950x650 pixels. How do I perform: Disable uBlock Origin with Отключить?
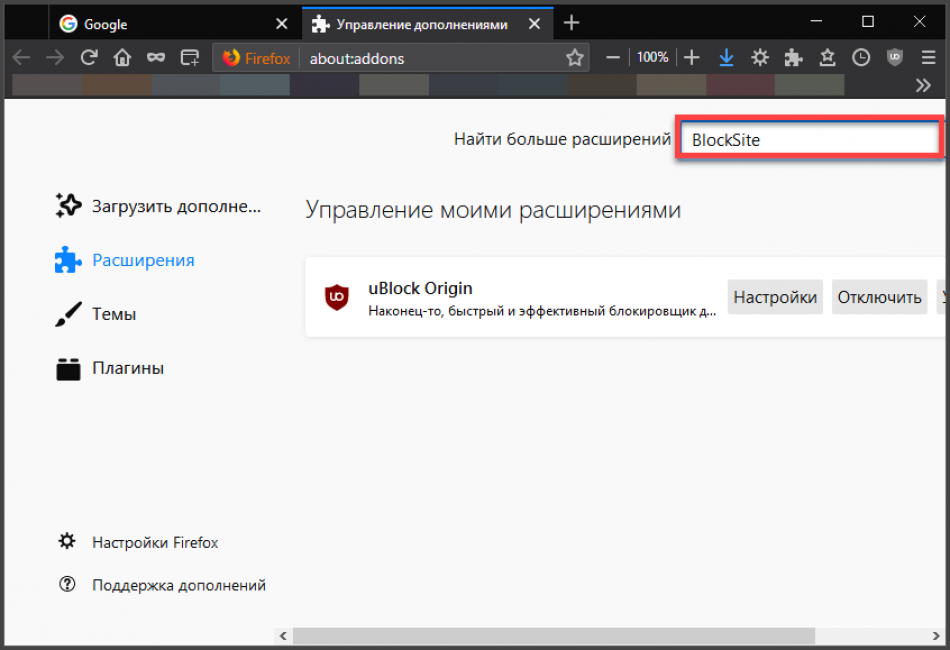(879, 297)
